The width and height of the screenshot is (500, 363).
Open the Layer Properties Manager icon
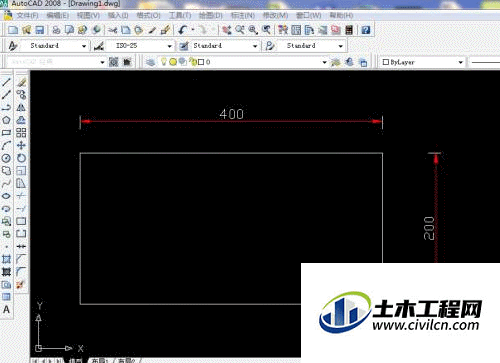coord(151,62)
